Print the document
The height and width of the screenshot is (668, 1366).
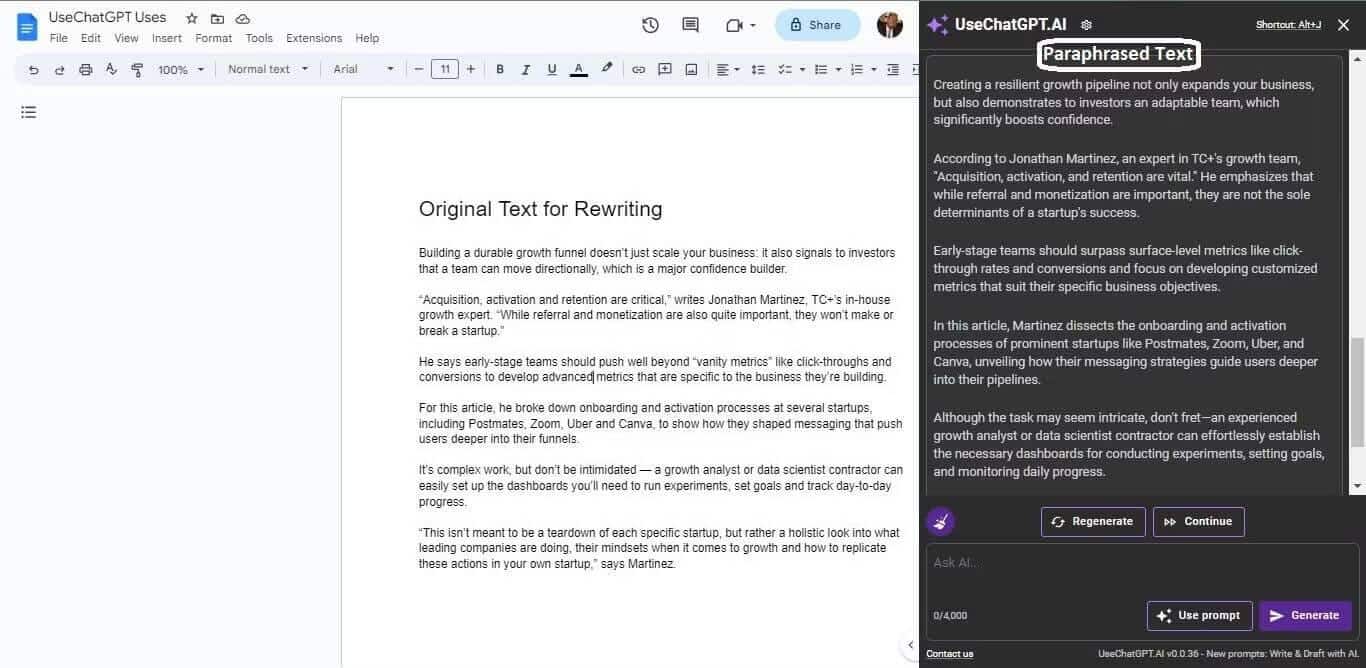click(x=85, y=69)
